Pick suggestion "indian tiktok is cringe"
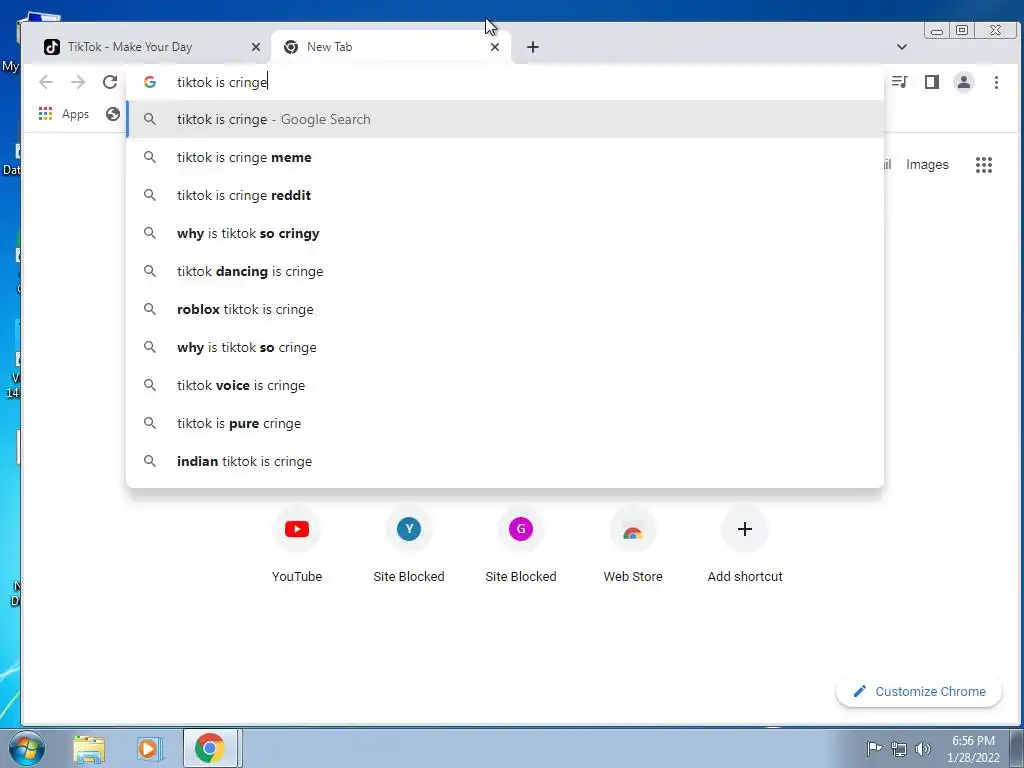Image resolution: width=1024 pixels, height=768 pixels. (x=505, y=461)
